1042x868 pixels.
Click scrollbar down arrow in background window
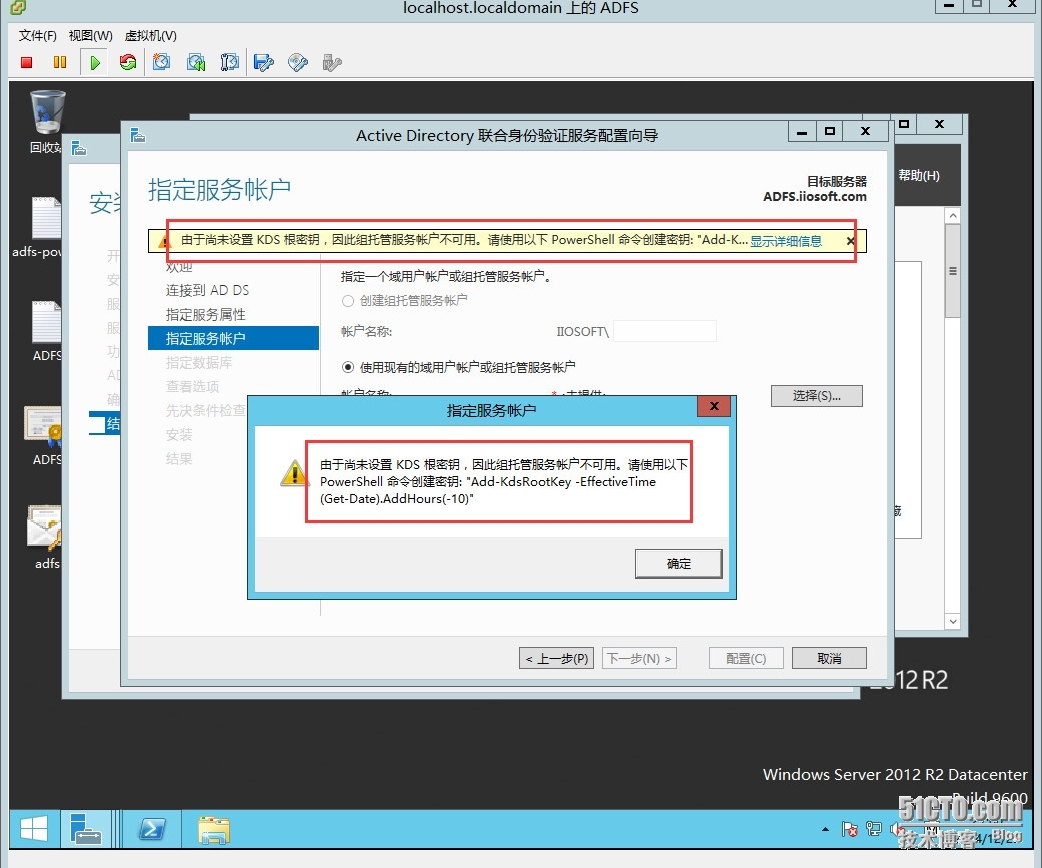click(x=953, y=621)
